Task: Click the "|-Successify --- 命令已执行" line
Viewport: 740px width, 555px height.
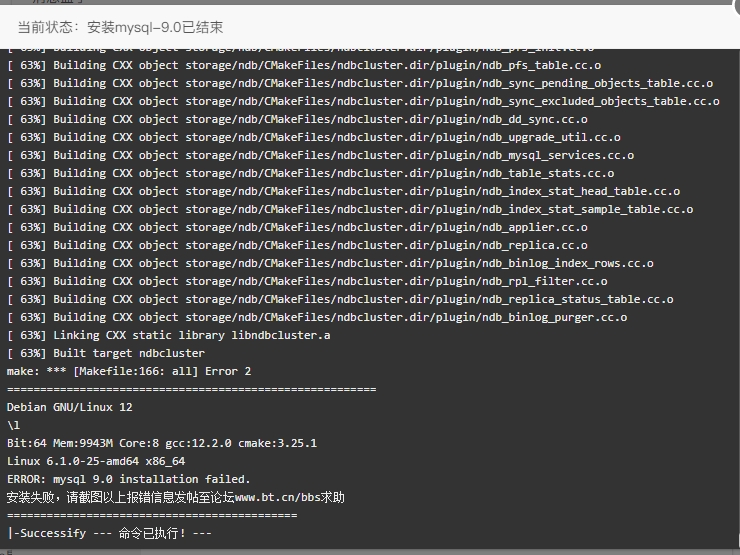Action: [x=109, y=533]
